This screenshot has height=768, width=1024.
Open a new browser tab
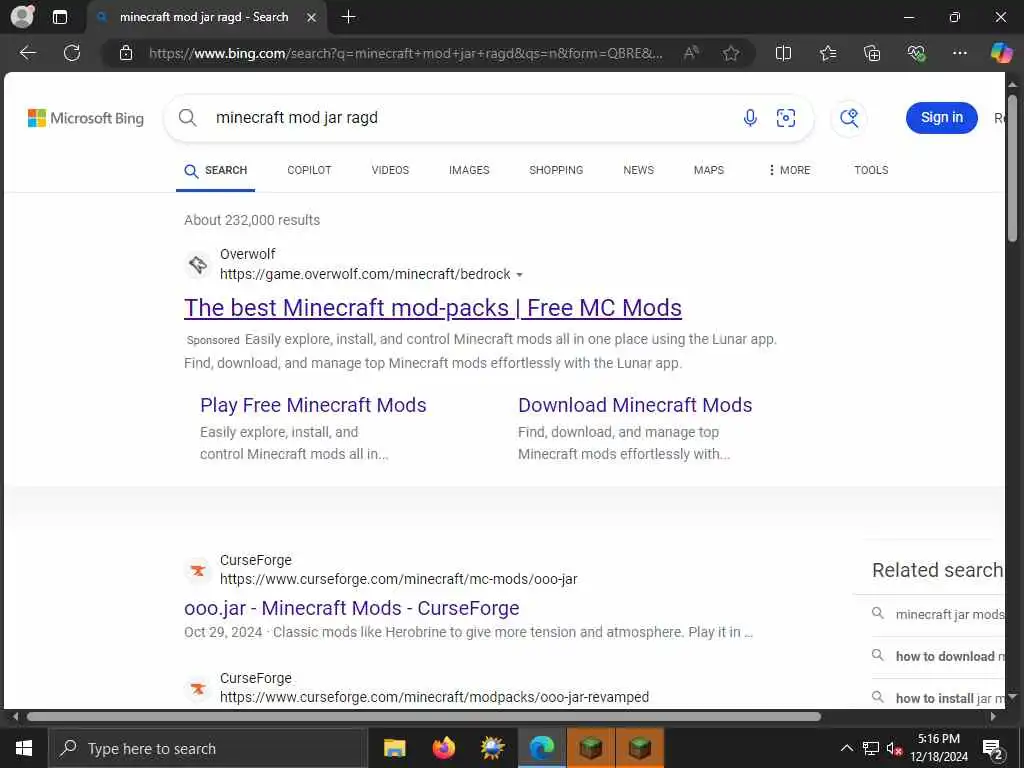point(349,17)
